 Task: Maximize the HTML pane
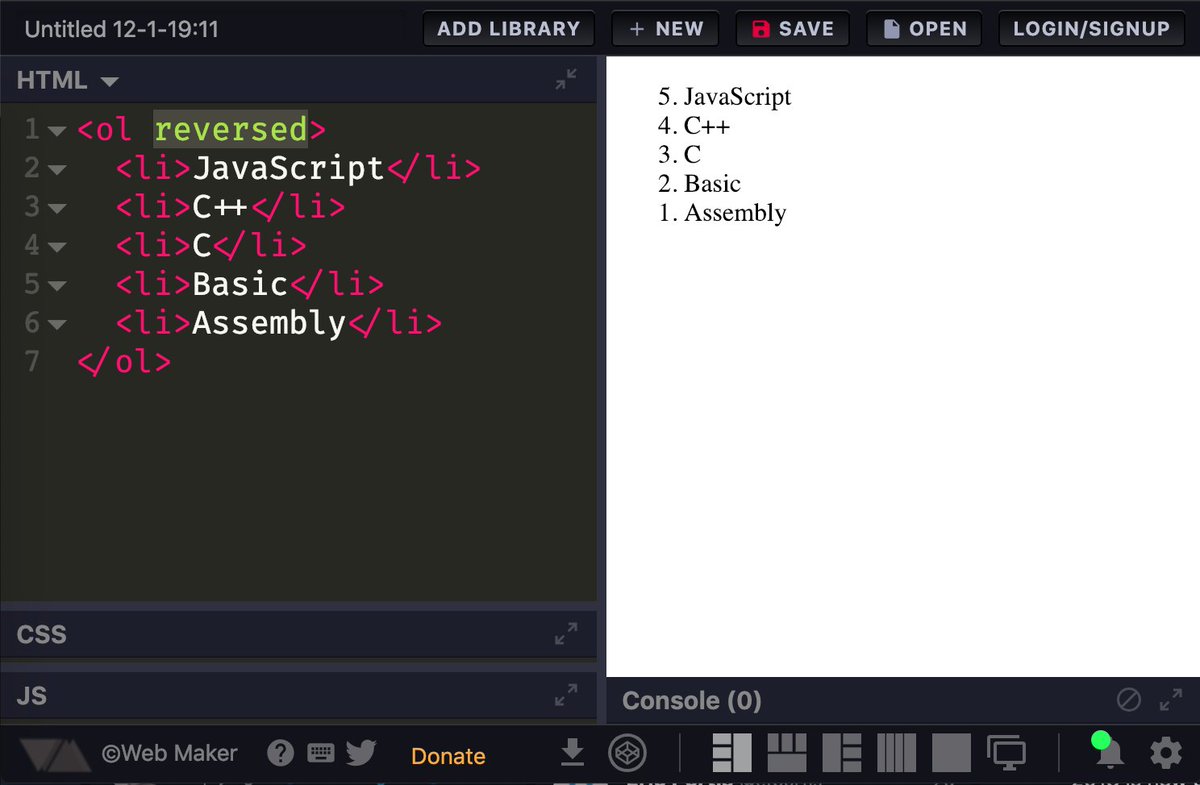[567, 80]
